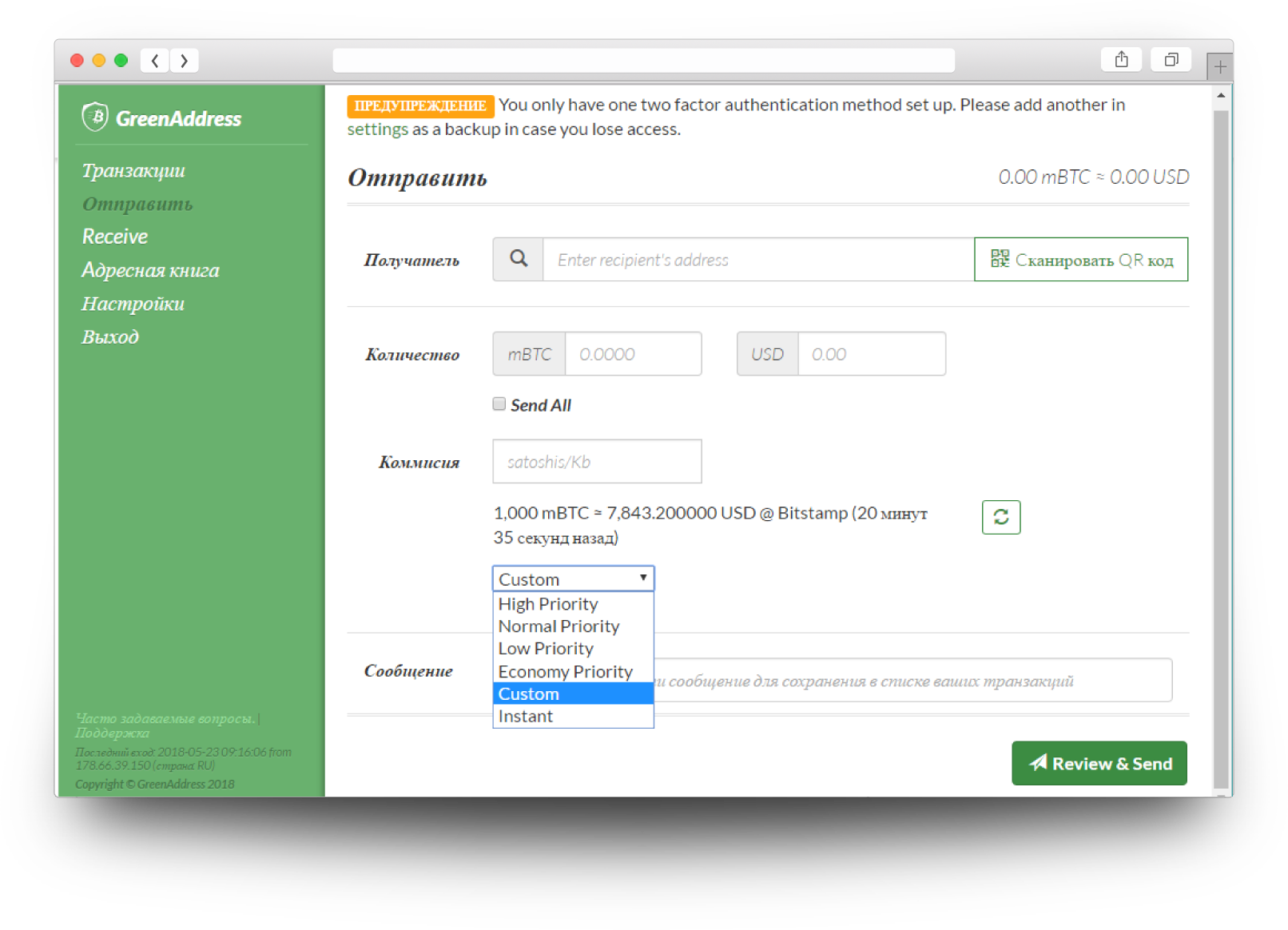Open the Поддержка link
Image resolution: width=1288 pixels, height=930 pixels.
(113, 733)
